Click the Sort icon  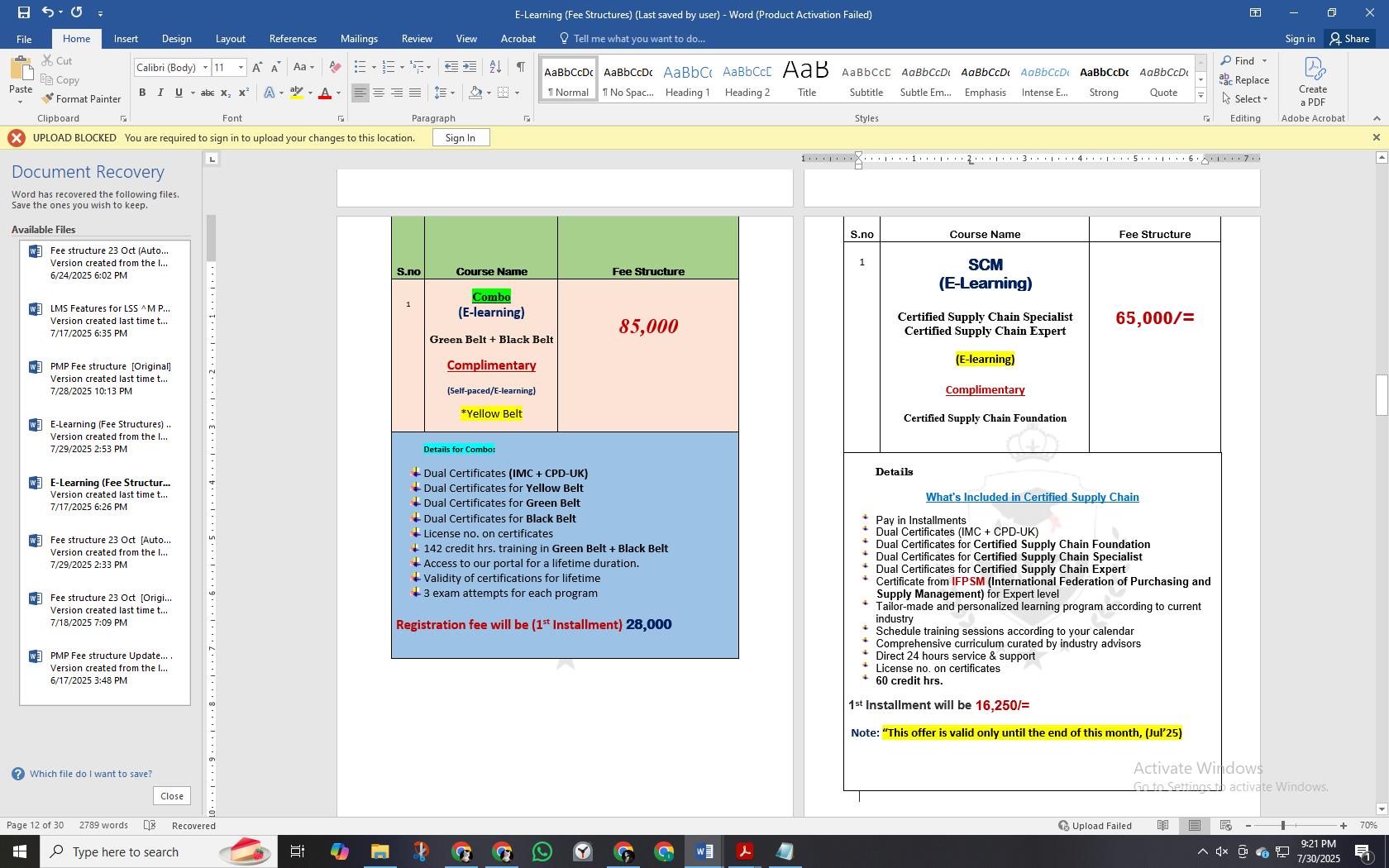point(495,68)
